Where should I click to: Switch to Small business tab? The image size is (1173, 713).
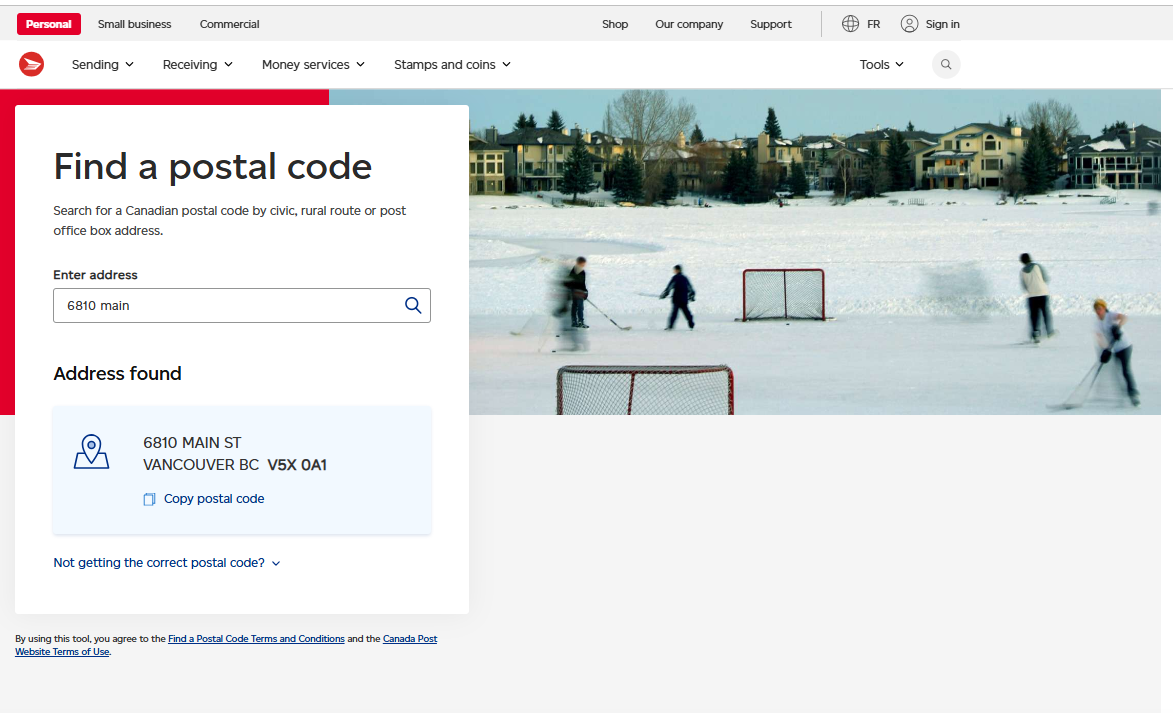pos(135,24)
